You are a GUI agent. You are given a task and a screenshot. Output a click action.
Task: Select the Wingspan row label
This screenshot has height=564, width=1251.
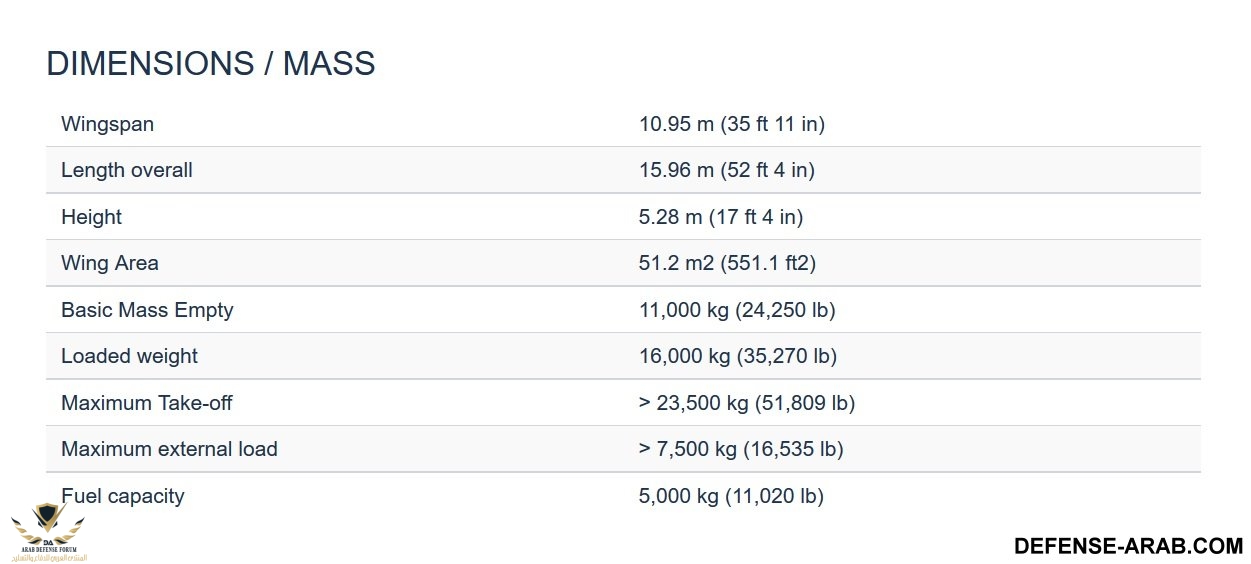pos(108,124)
